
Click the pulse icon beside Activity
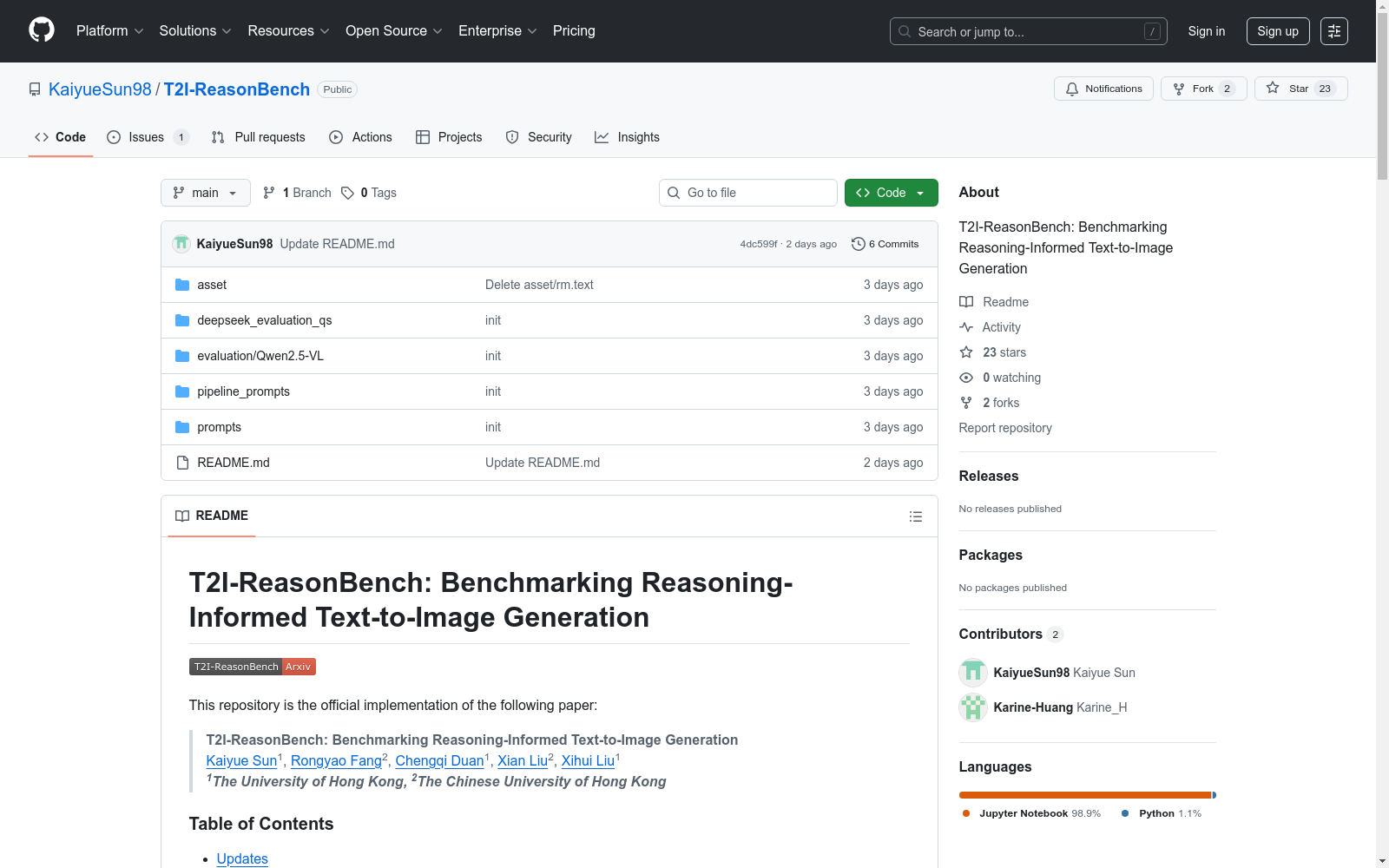click(x=966, y=327)
